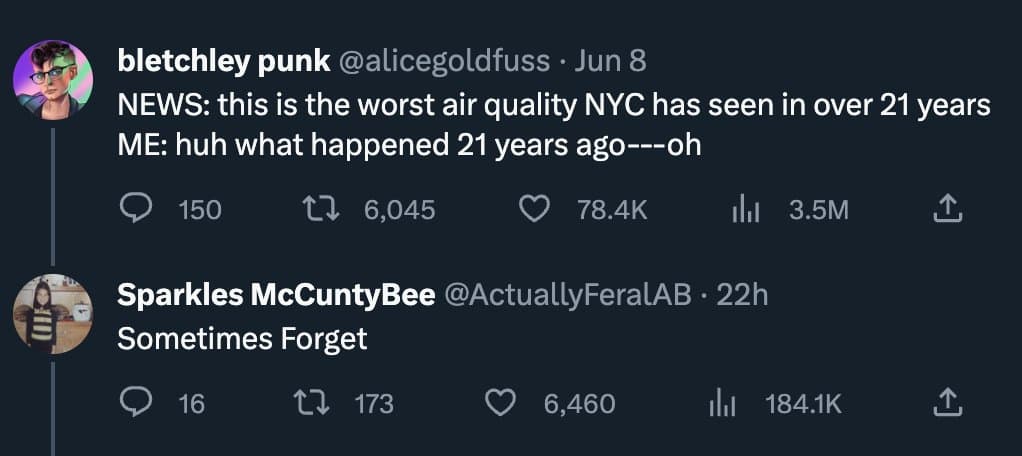Reply to bletchley punk's tweet

point(135,209)
